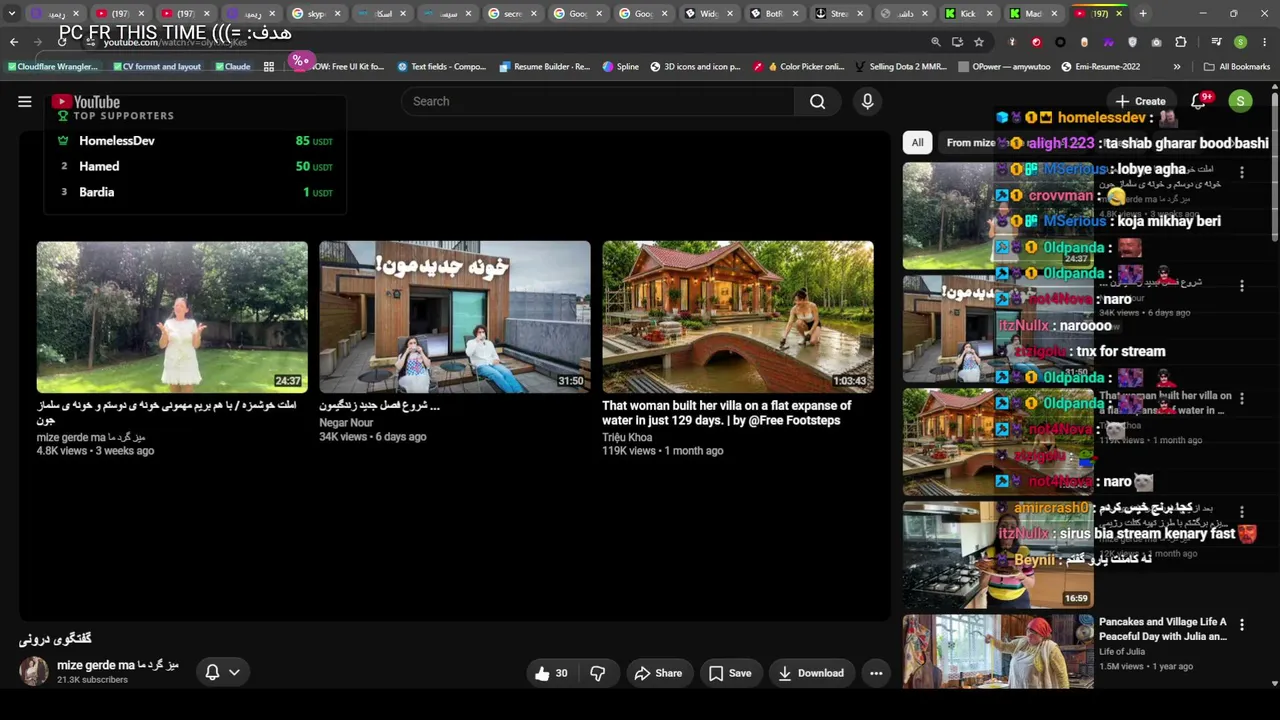Open the All Bookmarks folder
The image size is (1280, 720).
click(x=1237, y=67)
